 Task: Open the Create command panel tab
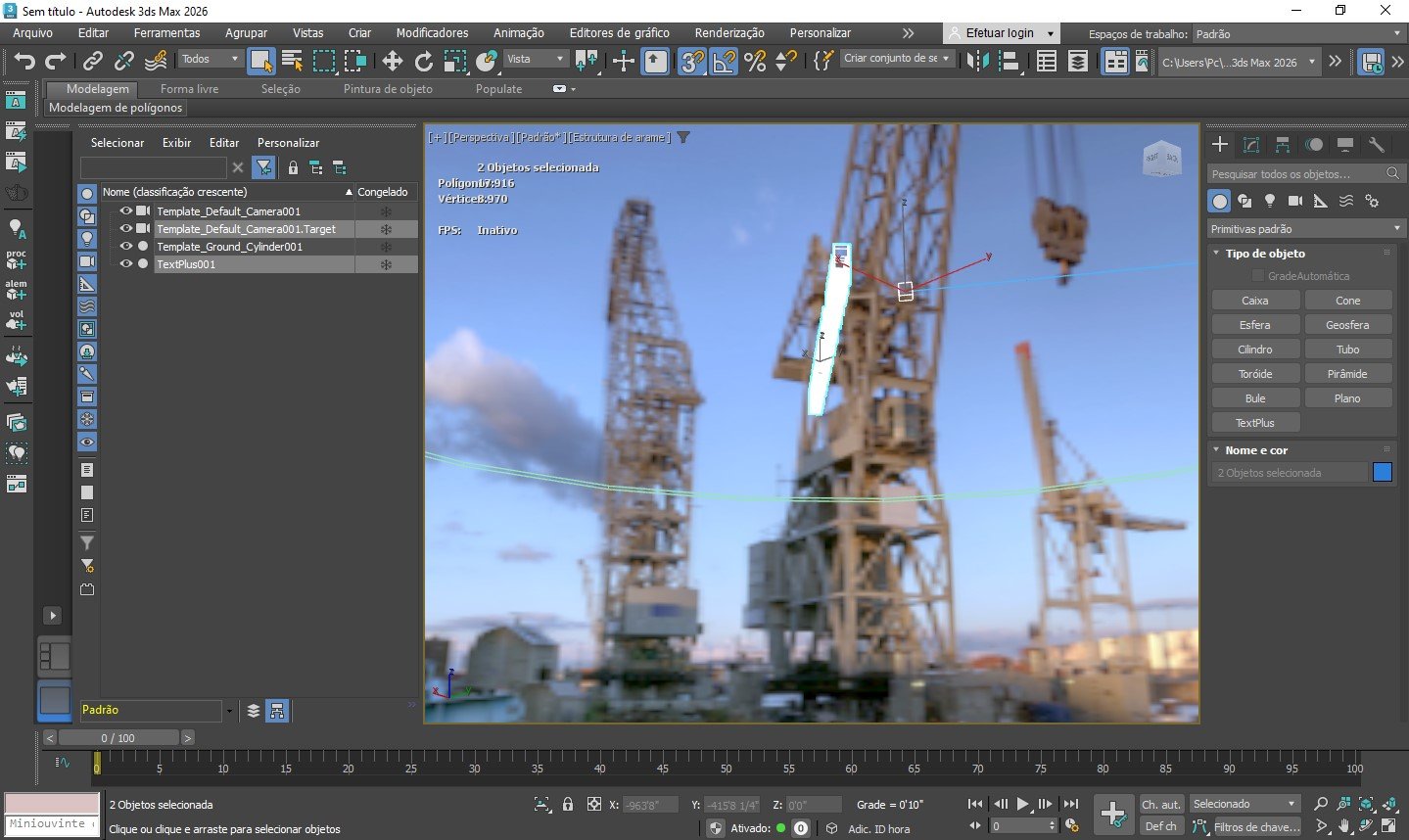pos(1220,145)
